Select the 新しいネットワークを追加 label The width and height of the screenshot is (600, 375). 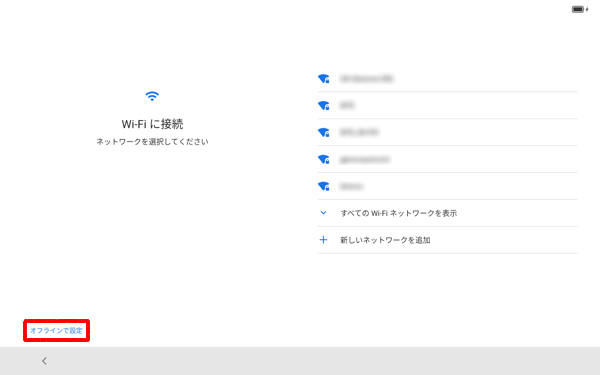[x=385, y=240]
